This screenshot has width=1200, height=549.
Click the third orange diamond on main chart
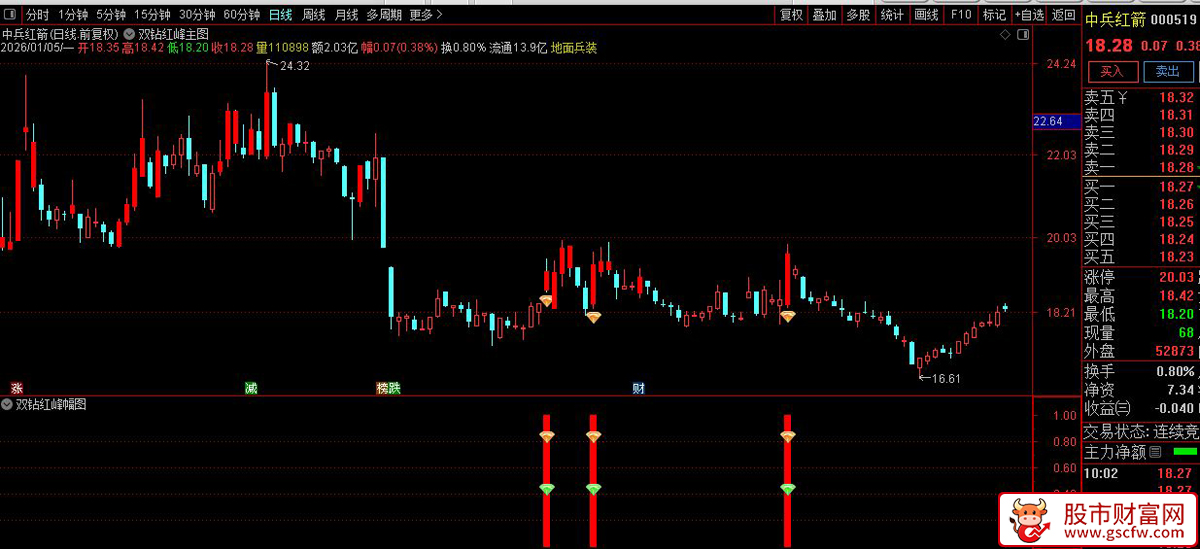788,316
